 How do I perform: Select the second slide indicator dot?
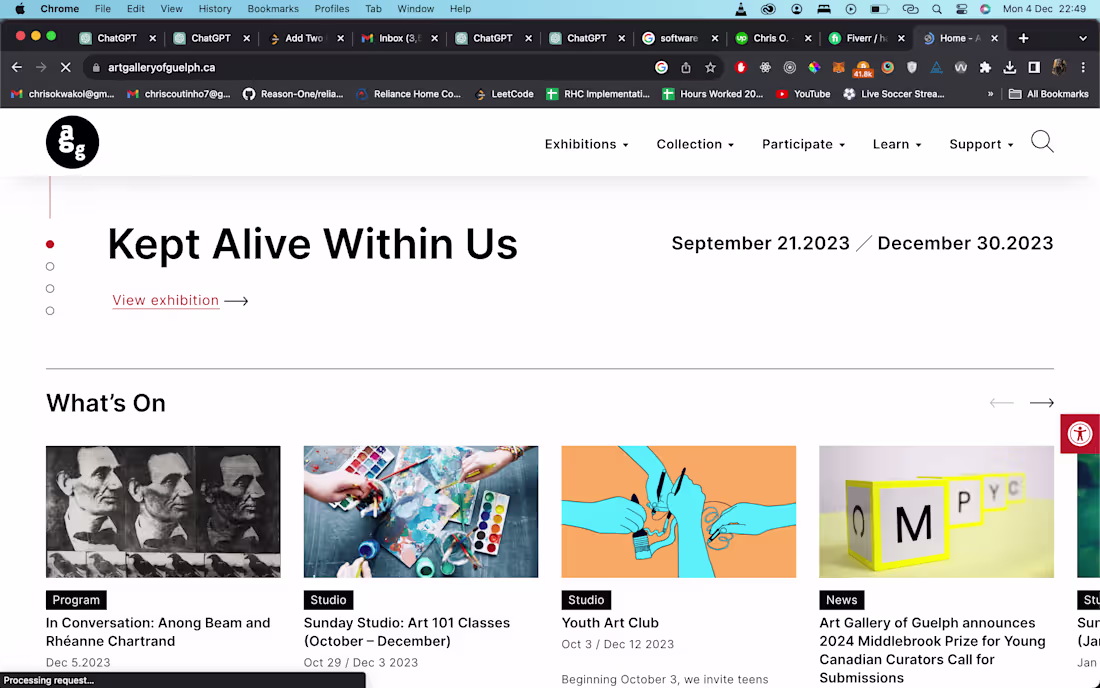[50, 266]
